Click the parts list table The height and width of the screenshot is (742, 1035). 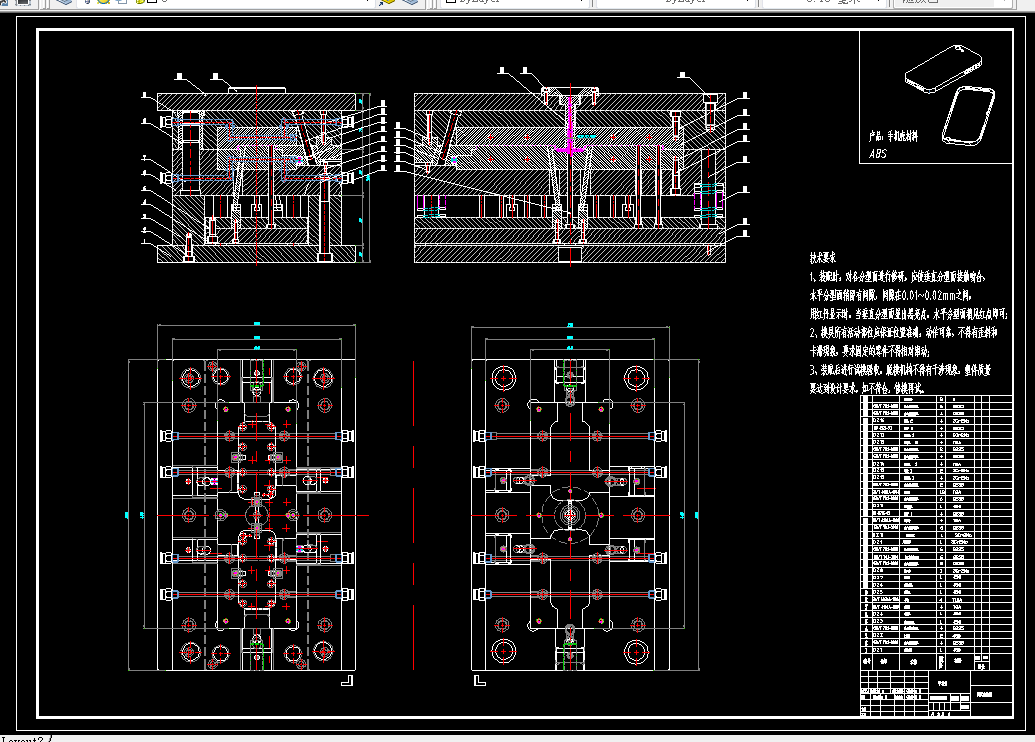coord(936,532)
